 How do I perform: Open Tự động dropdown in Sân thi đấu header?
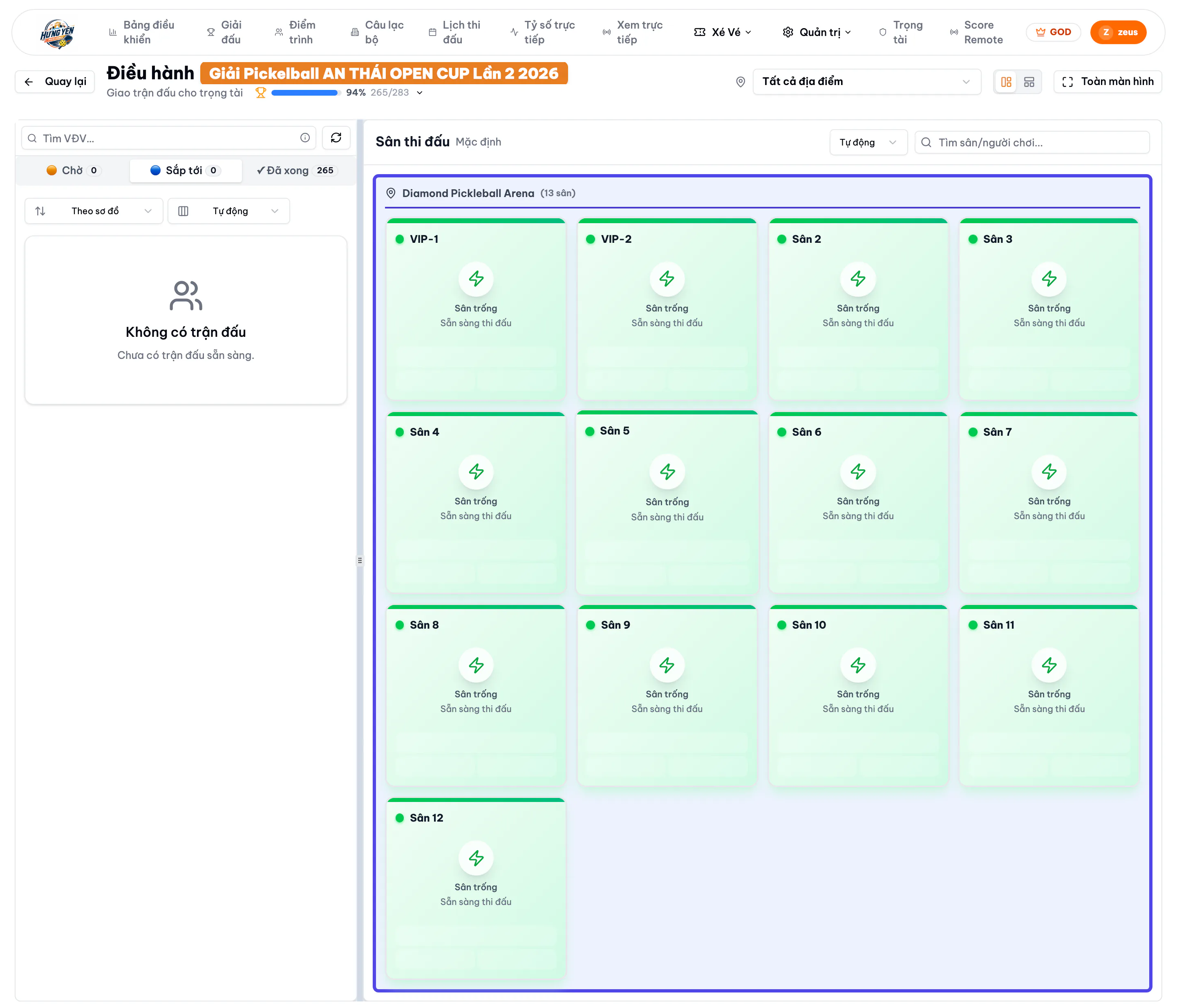pyautogui.click(x=868, y=142)
